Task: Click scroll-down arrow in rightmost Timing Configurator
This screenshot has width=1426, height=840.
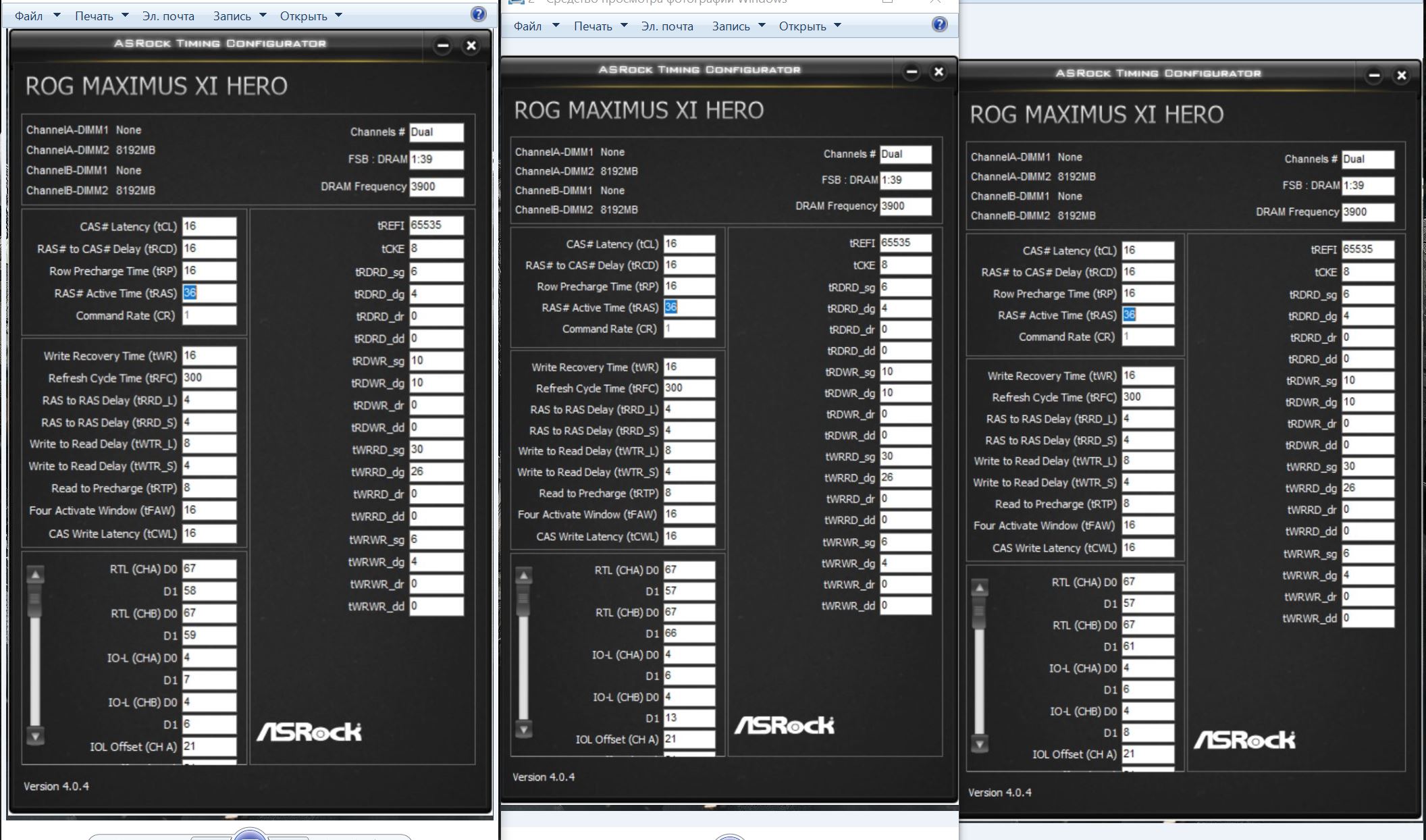Action: pyautogui.click(x=979, y=744)
